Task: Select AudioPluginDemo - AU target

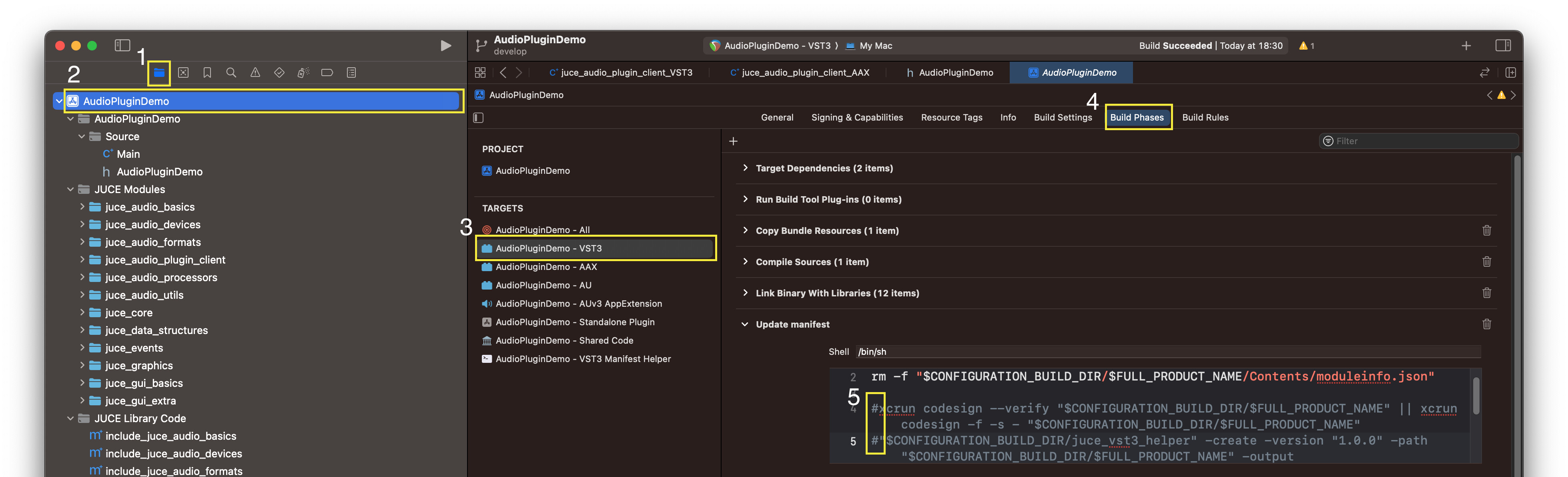Action: coord(543,285)
